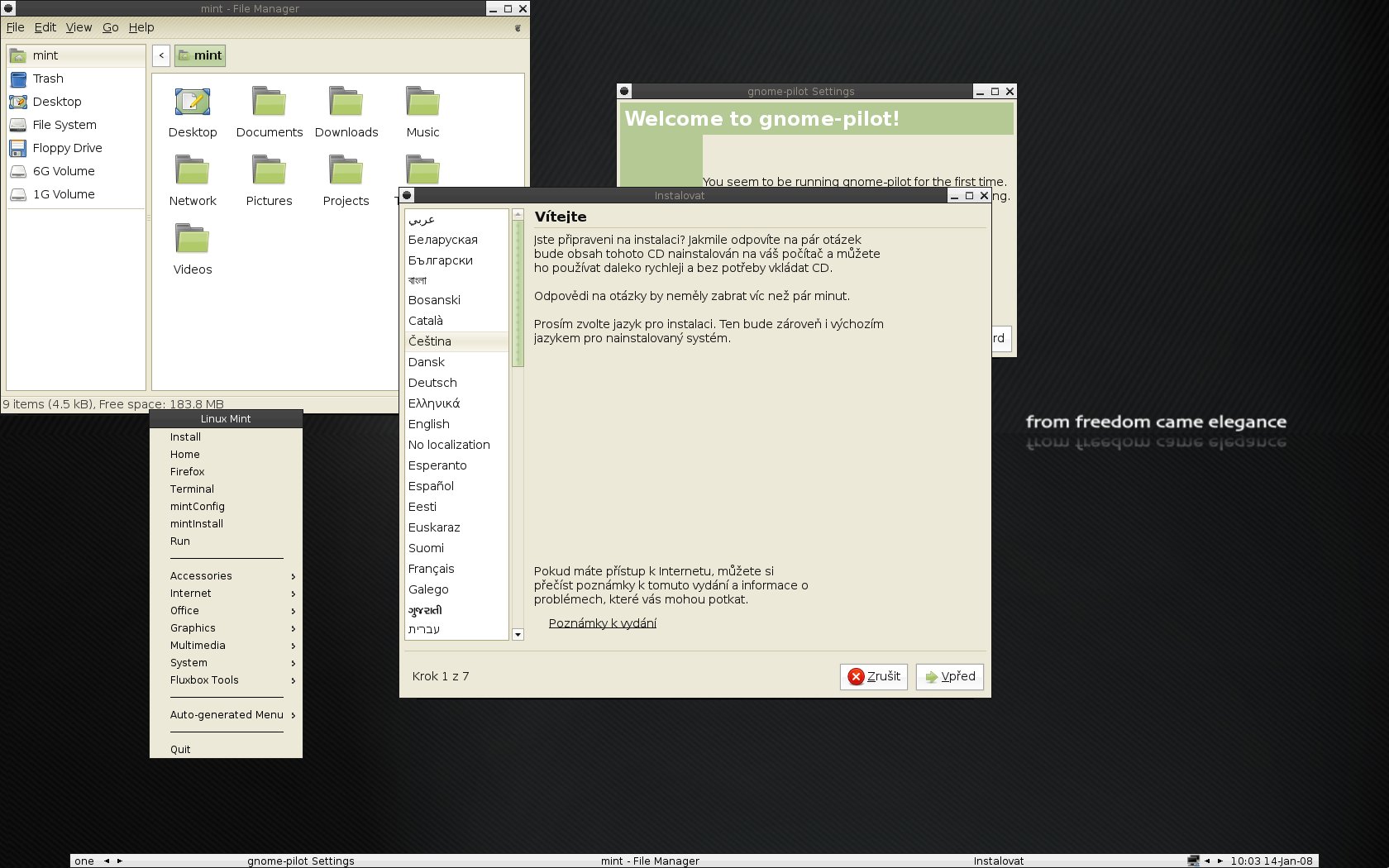Click the back arrow in path bar
Screen dimensions: 1389x868
click(161, 55)
